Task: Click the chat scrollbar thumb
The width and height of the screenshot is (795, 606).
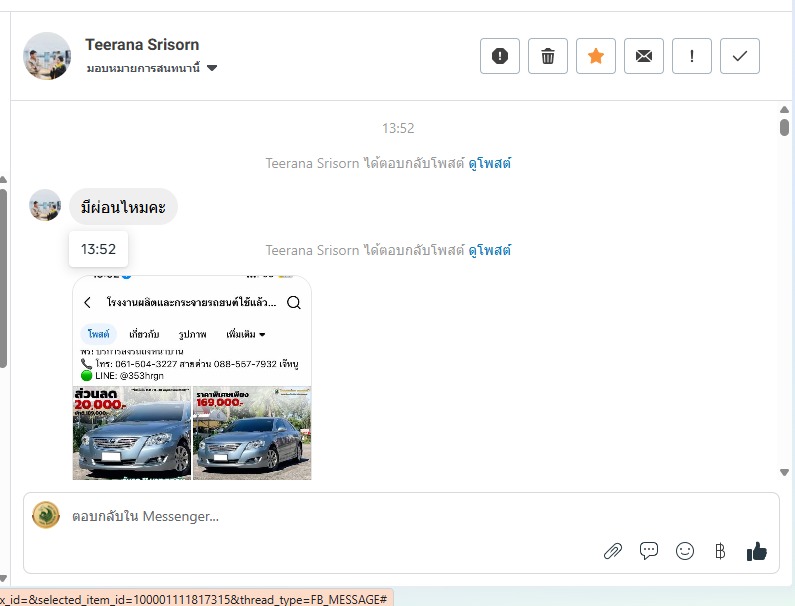Action: 784,127
